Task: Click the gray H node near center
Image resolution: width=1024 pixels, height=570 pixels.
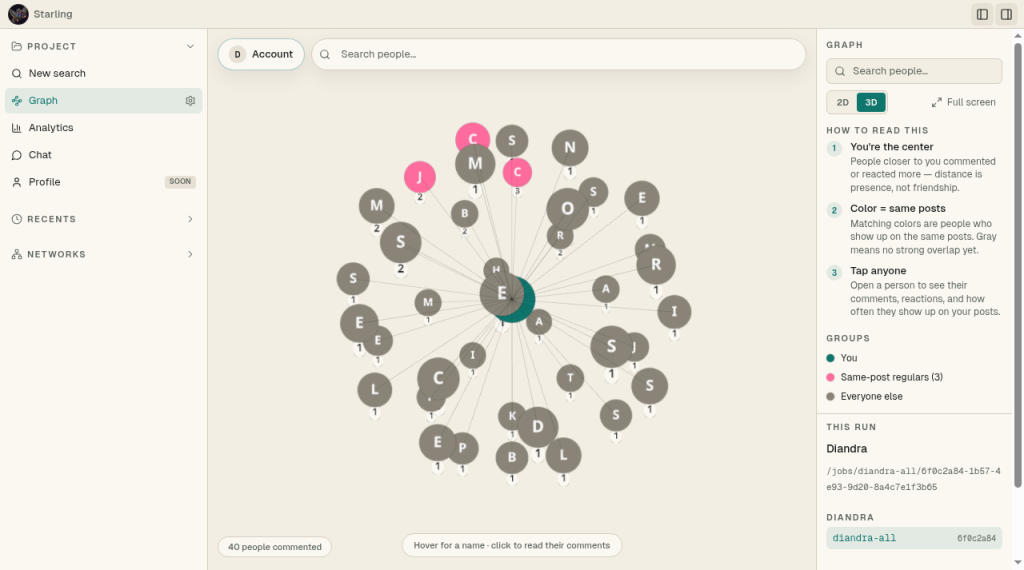Action: [496, 266]
